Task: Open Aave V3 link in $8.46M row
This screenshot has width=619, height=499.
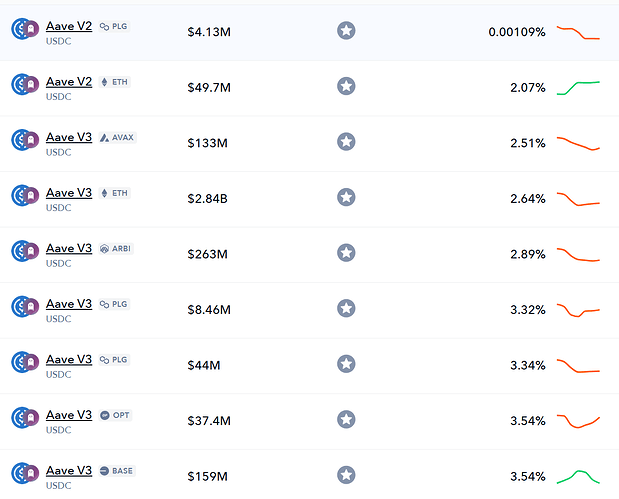Action: [x=69, y=304]
